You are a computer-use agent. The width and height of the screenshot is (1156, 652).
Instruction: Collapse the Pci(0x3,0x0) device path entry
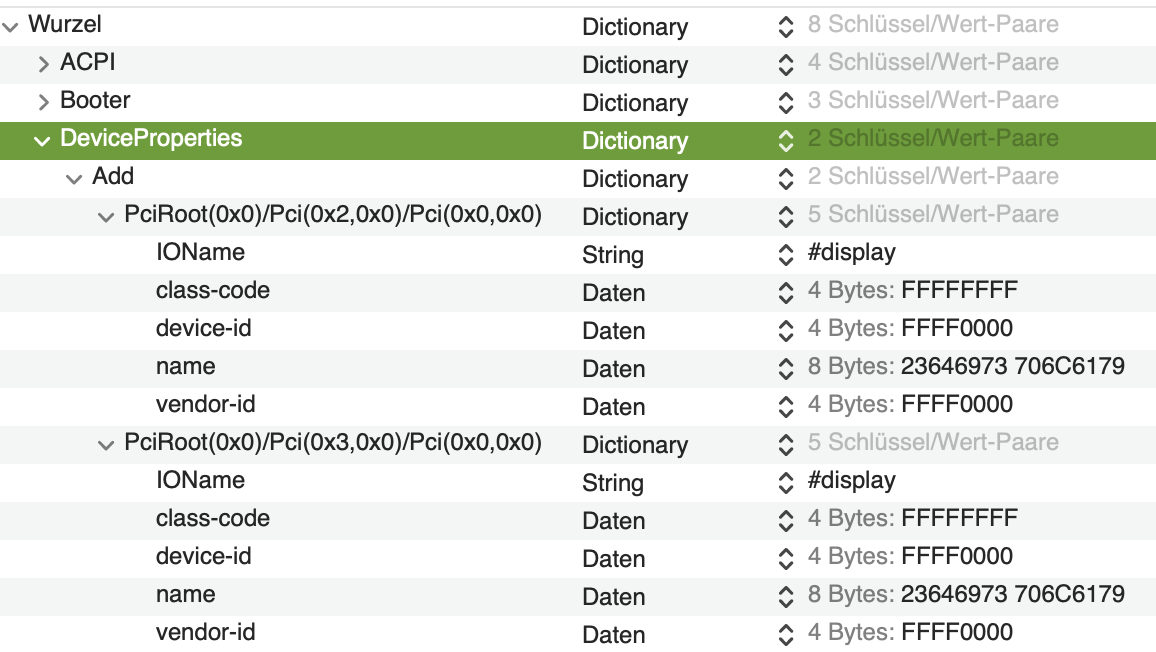tap(106, 445)
